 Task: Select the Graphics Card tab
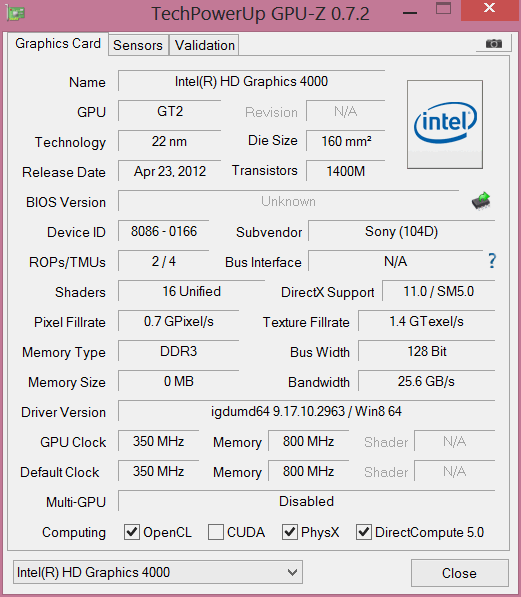[x=58, y=43]
